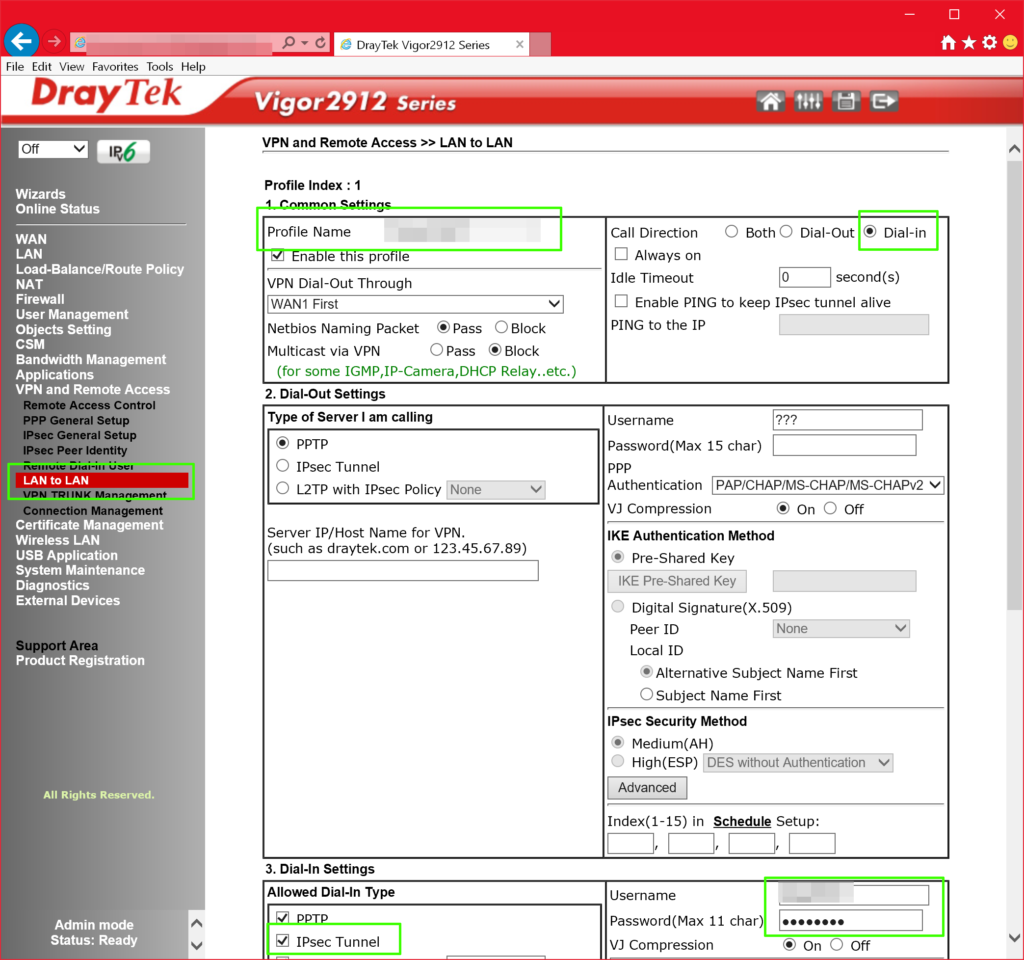Click the address bar search magnifier icon

click(288, 42)
